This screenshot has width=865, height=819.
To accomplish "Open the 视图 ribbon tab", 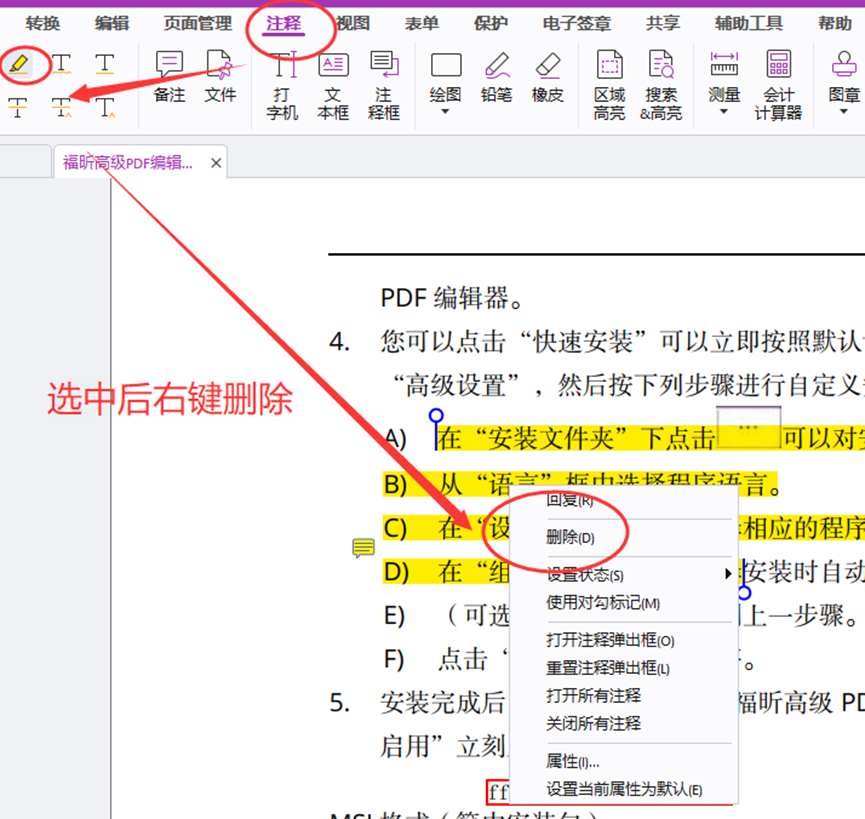I will click(353, 23).
